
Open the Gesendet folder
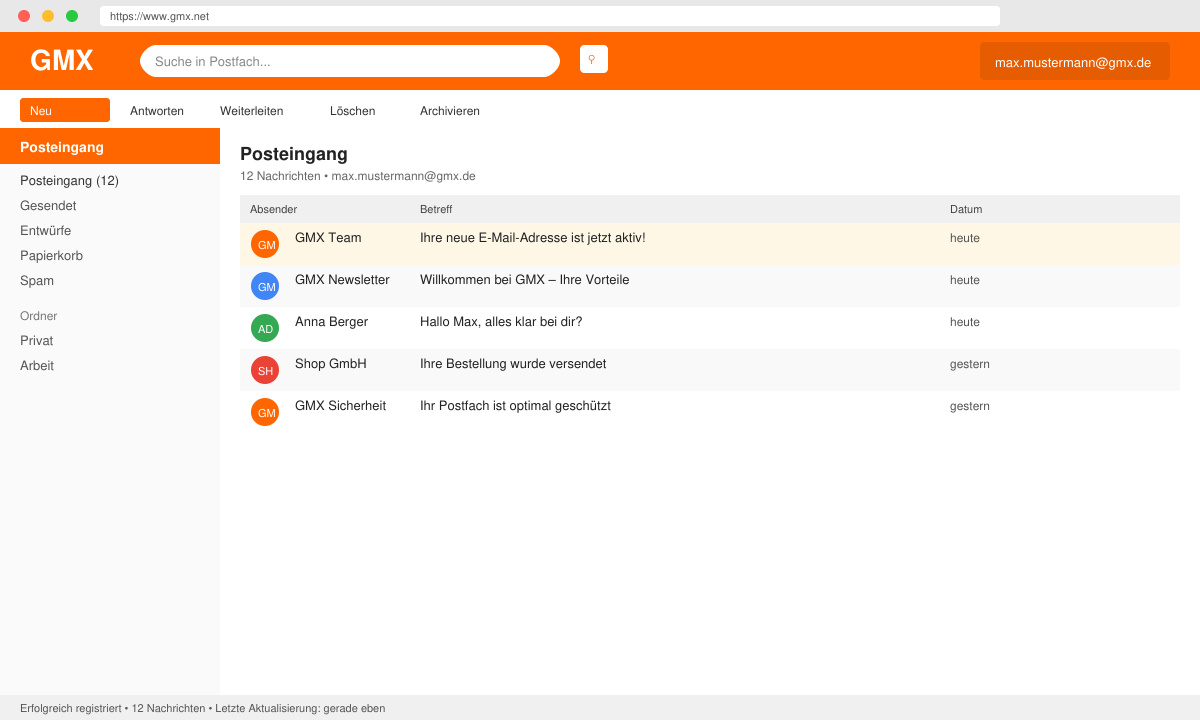point(48,206)
